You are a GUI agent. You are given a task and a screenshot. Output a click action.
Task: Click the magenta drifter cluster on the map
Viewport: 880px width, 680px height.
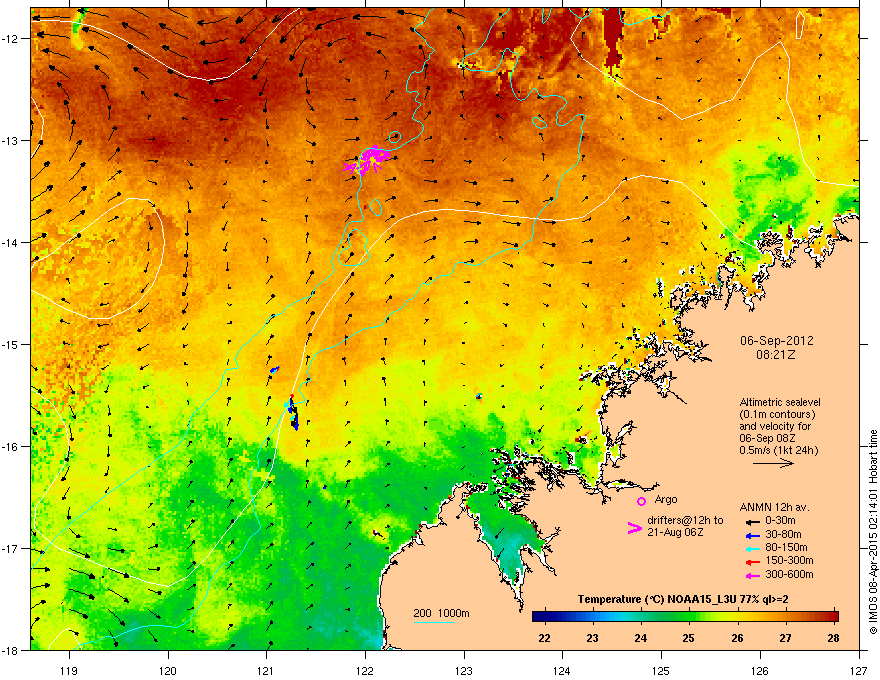pyautogui.click(x=368, y=160)
